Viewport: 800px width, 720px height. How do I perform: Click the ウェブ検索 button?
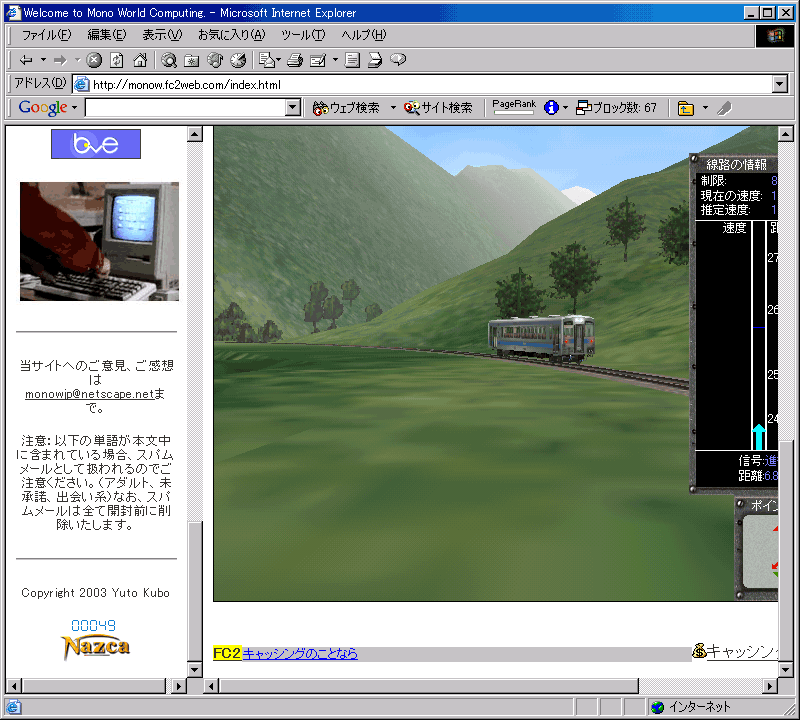point(346,108)
